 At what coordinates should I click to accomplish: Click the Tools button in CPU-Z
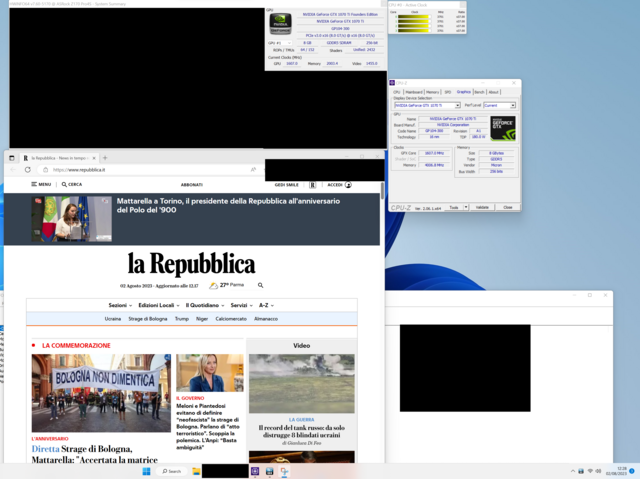click(453, 208)
